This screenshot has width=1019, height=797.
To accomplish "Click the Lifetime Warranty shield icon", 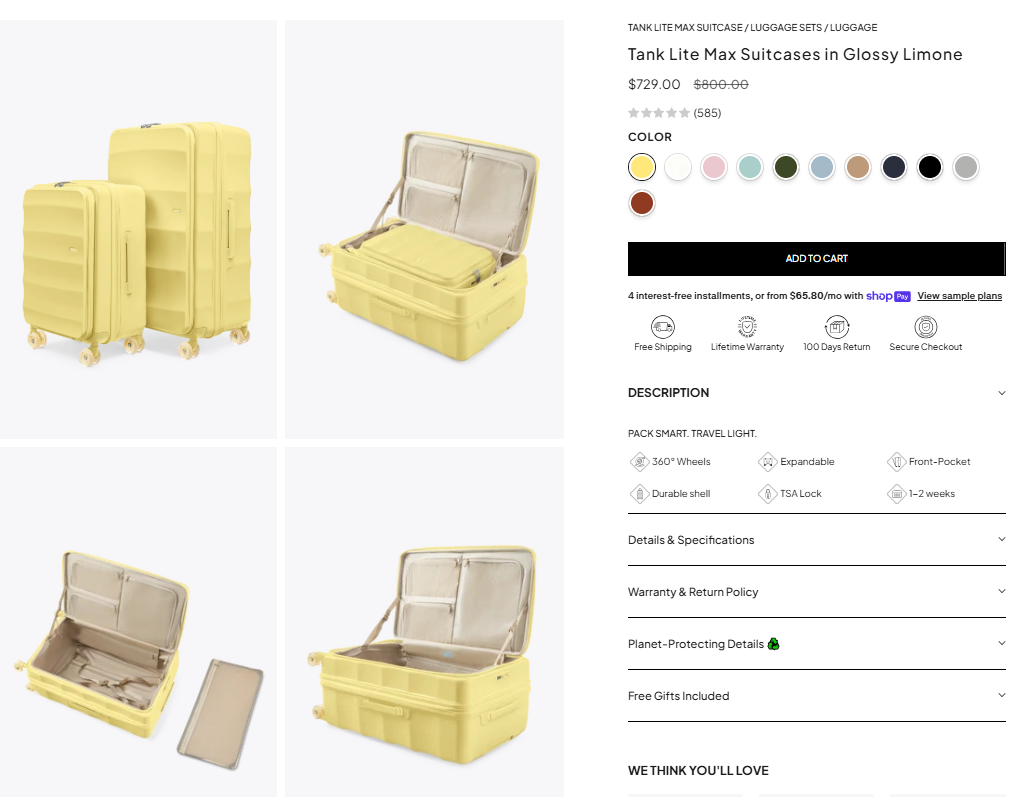I will coord(747,326).
